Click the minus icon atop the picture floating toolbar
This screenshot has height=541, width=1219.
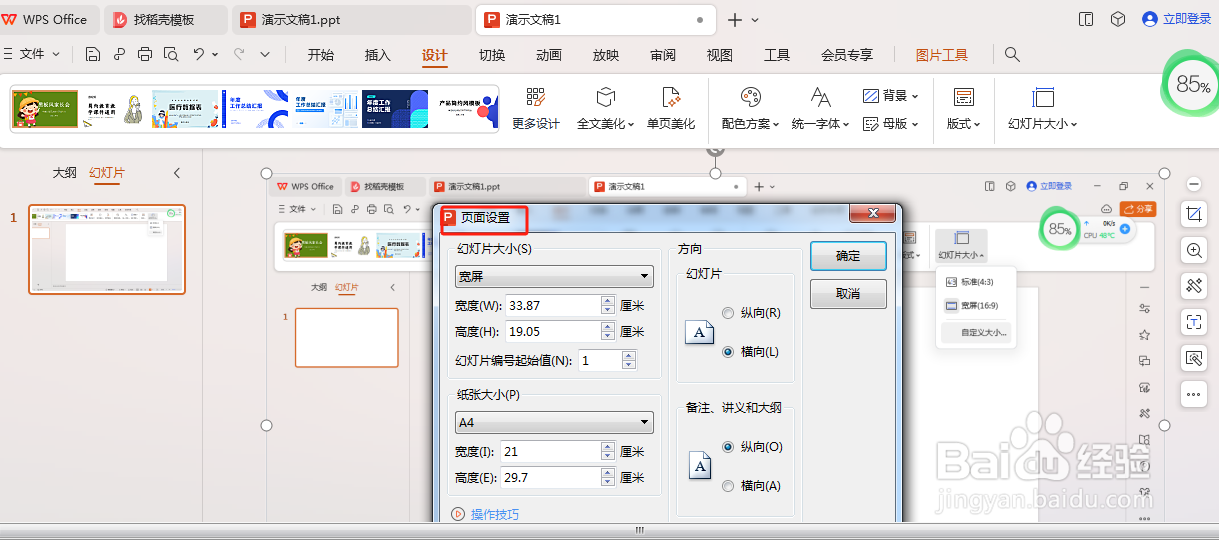pos(1193,184)
